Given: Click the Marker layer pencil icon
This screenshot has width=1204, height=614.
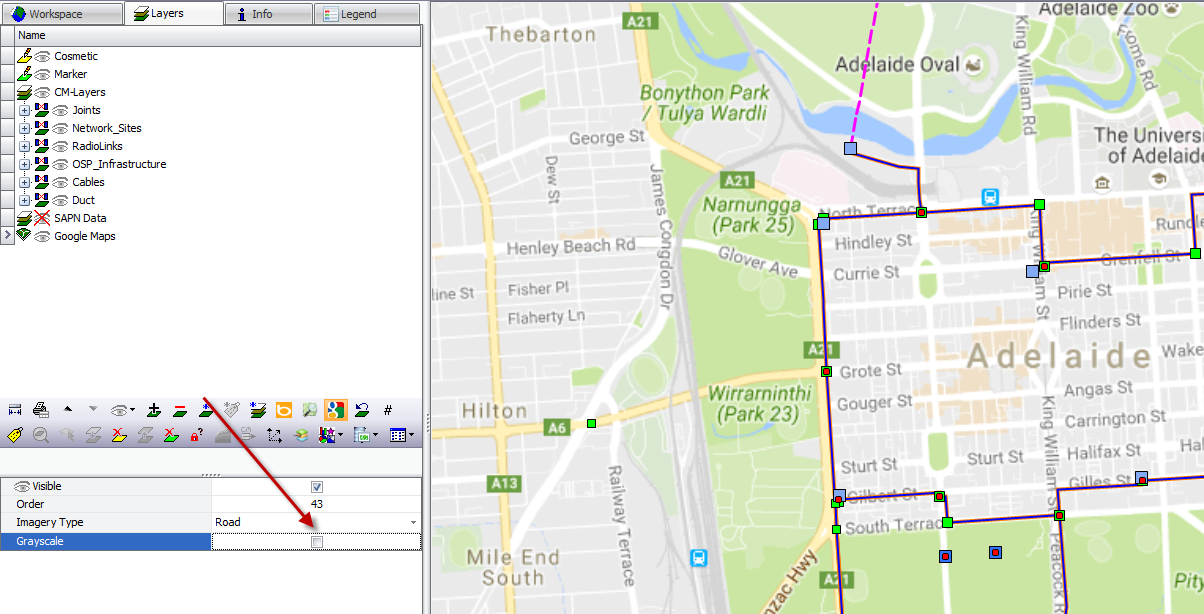Looking at the screenshot, I should tap(25, 74).
